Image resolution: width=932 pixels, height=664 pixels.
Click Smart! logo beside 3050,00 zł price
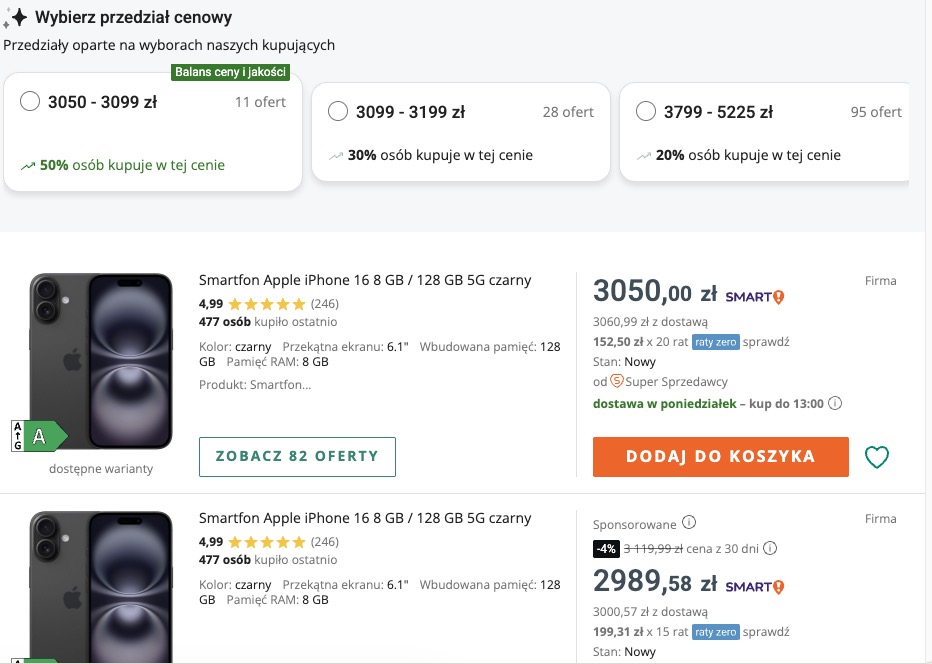coord(755,296)
